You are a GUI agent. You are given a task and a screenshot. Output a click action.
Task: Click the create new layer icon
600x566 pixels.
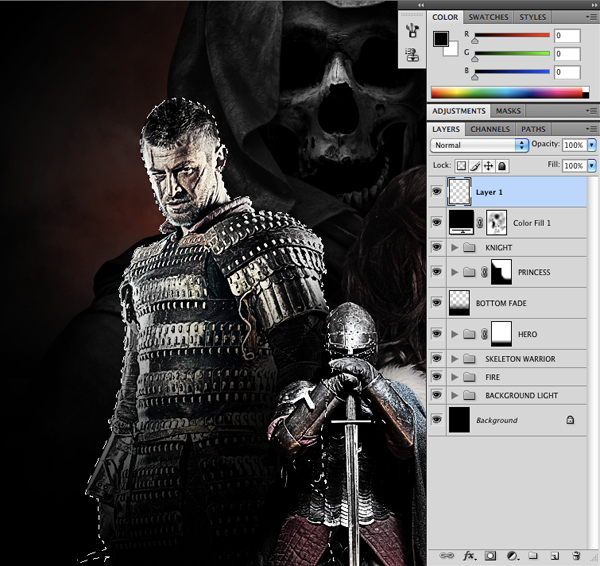click(x=555, y=555)
